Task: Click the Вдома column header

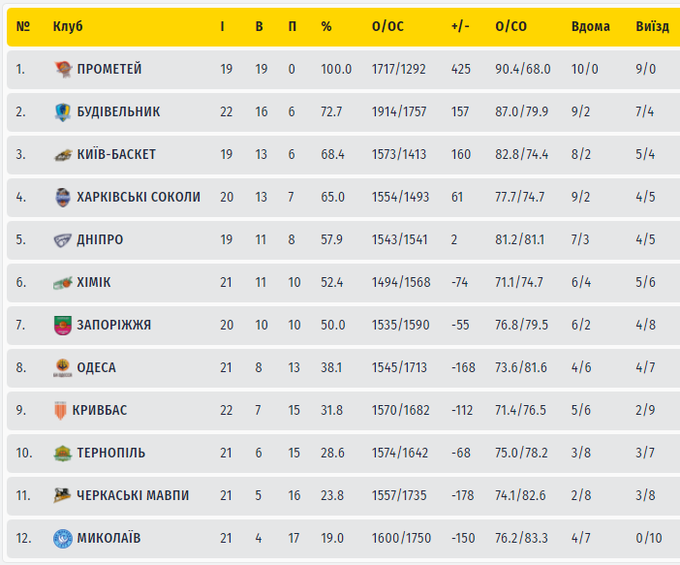Action: 590,26
